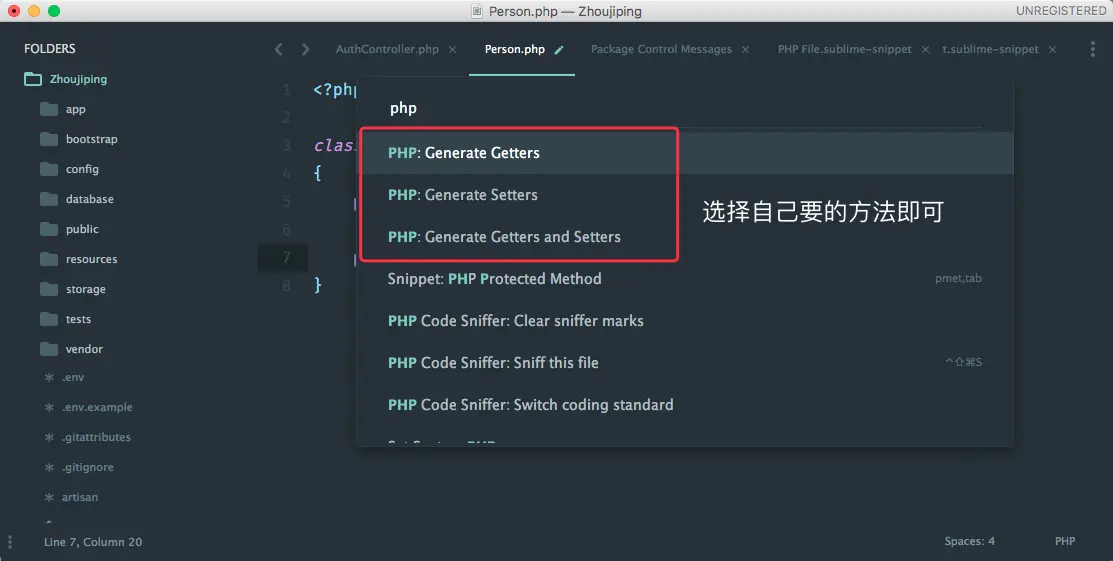
Task: Click the Zhoujiping root folder icon
Action: tap(33, 79)
